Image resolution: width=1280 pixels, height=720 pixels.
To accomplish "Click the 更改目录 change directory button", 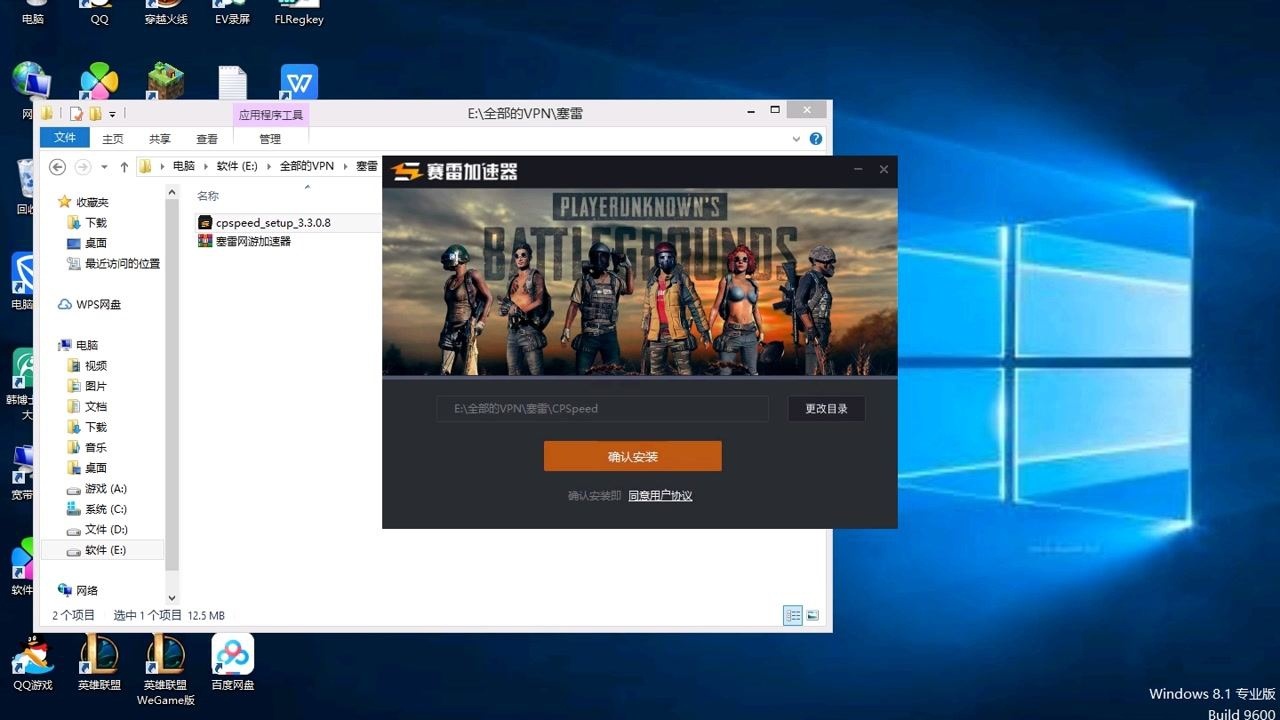I will 826,408.
